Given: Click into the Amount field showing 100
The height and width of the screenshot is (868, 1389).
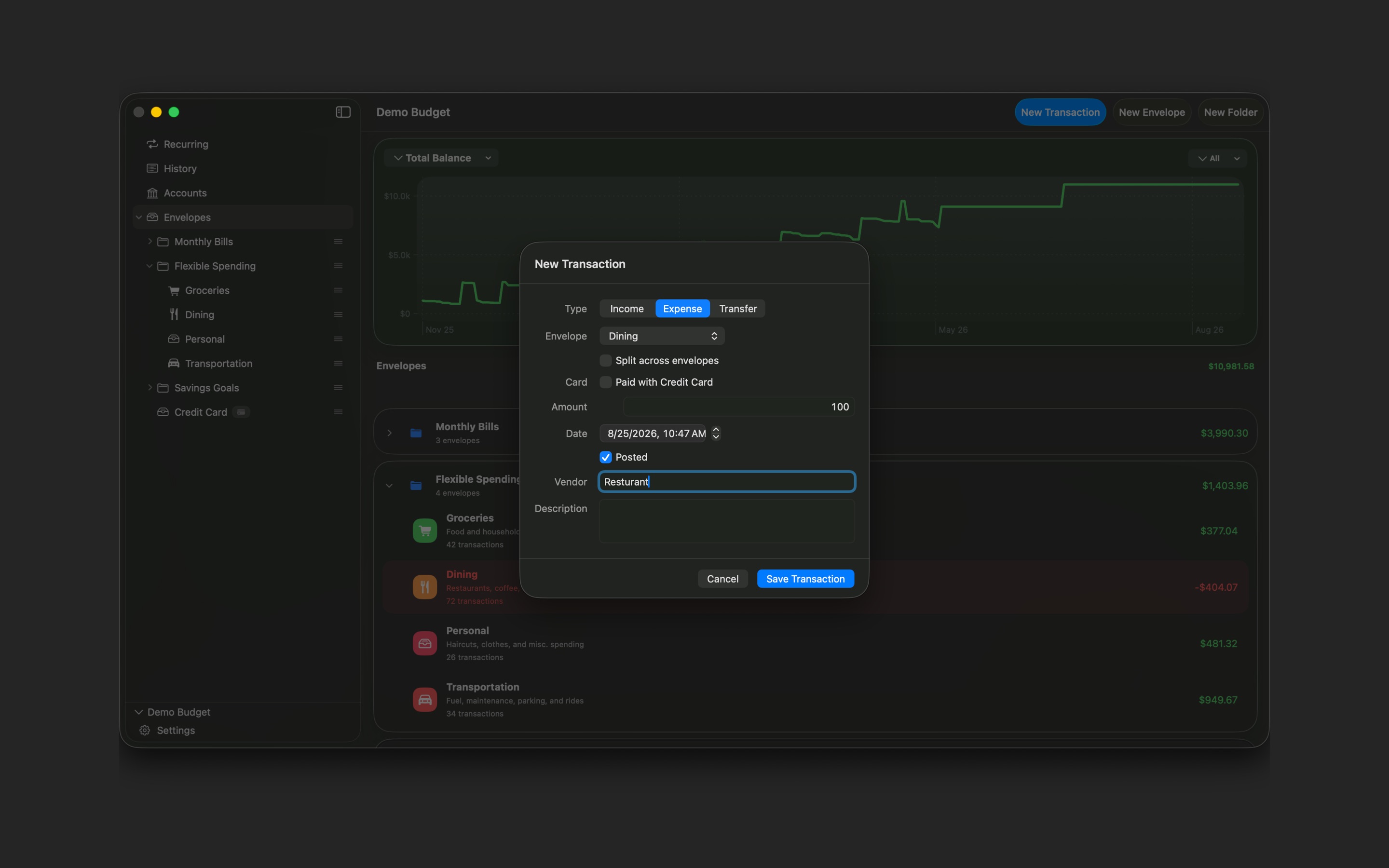Looking at the screenshot, I should [739, 407].
